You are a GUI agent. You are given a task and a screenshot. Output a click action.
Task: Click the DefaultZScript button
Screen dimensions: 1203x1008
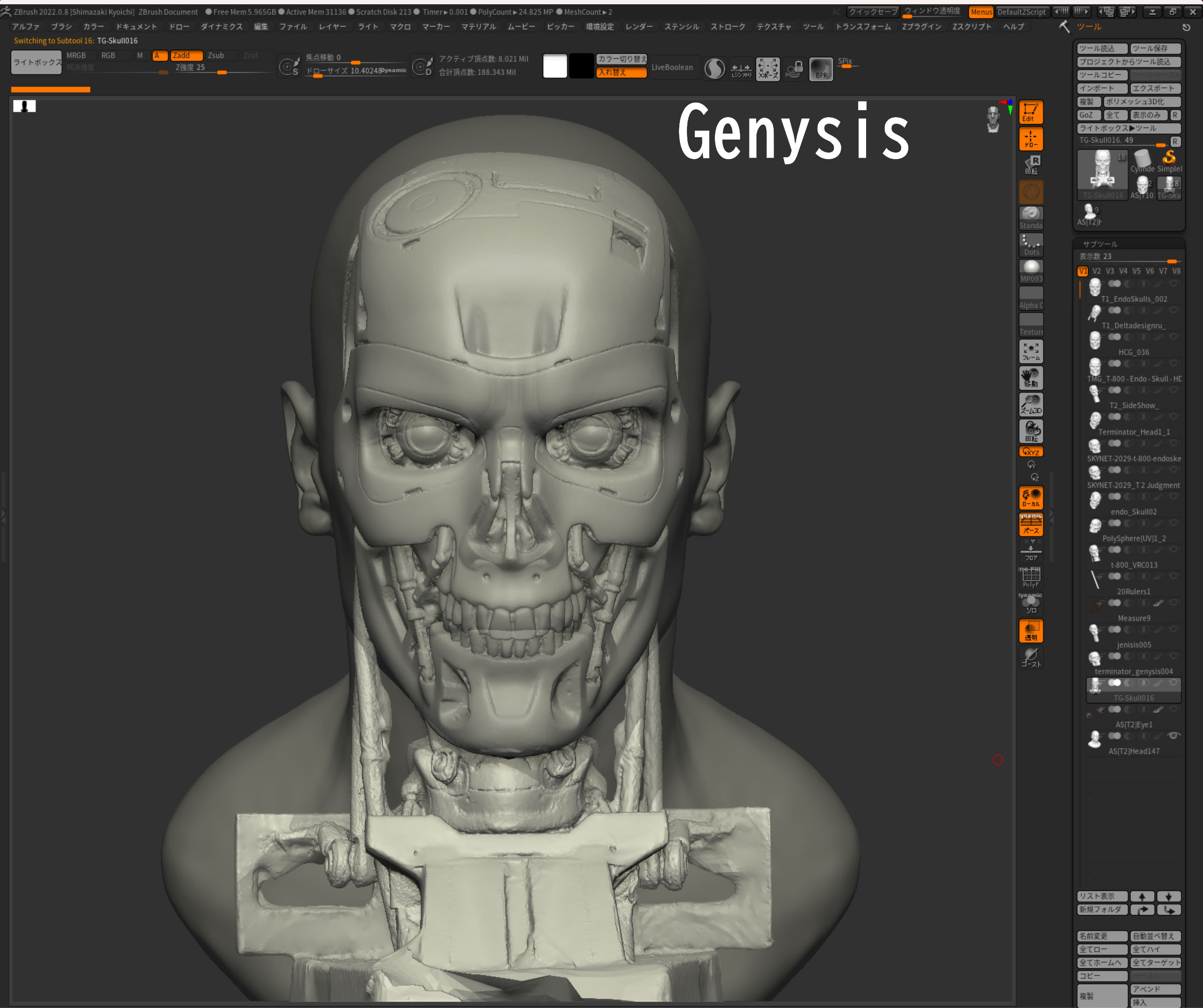pos(1021,12)
